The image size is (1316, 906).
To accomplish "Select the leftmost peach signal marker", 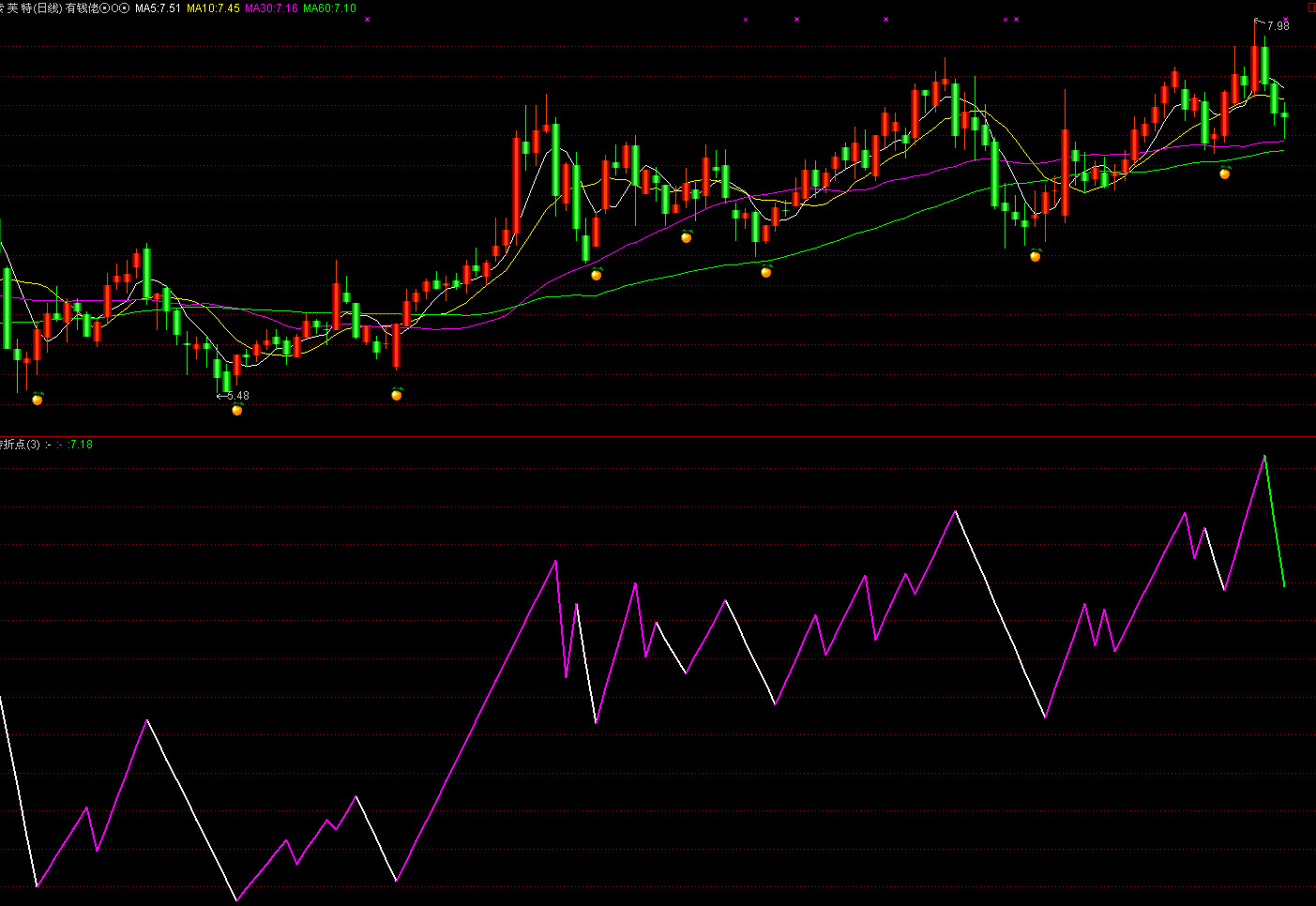I will (x=38, y=399).
